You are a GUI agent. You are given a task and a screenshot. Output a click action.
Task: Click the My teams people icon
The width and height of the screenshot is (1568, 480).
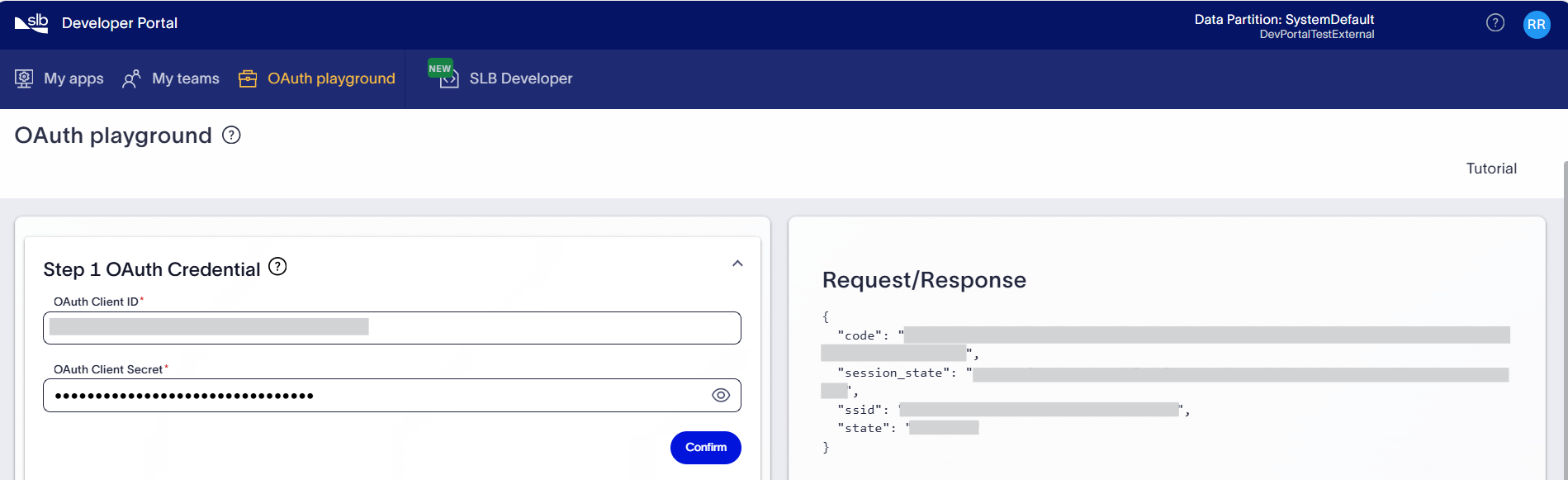[131, 78]
